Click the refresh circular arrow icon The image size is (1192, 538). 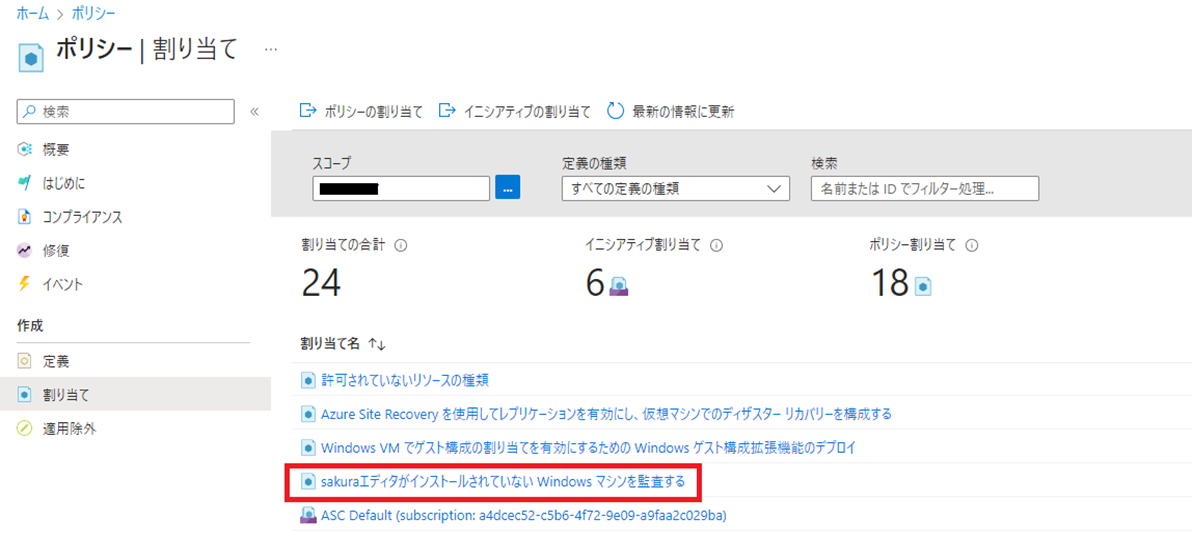(x=615, y=111)
